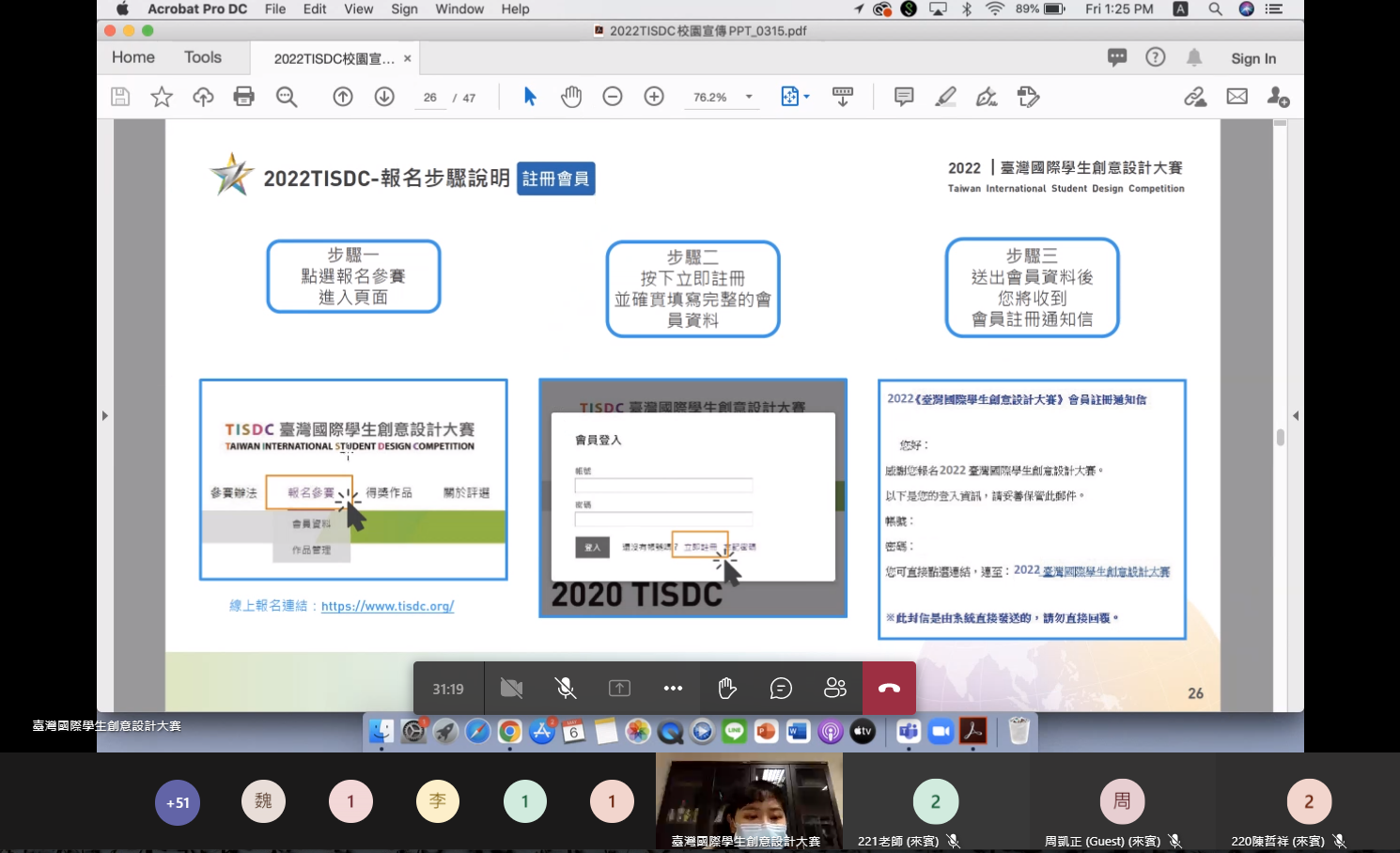This screenshot has height=853, width=1400.
Task: Click the Print file icon
Action: click(244, 97)
